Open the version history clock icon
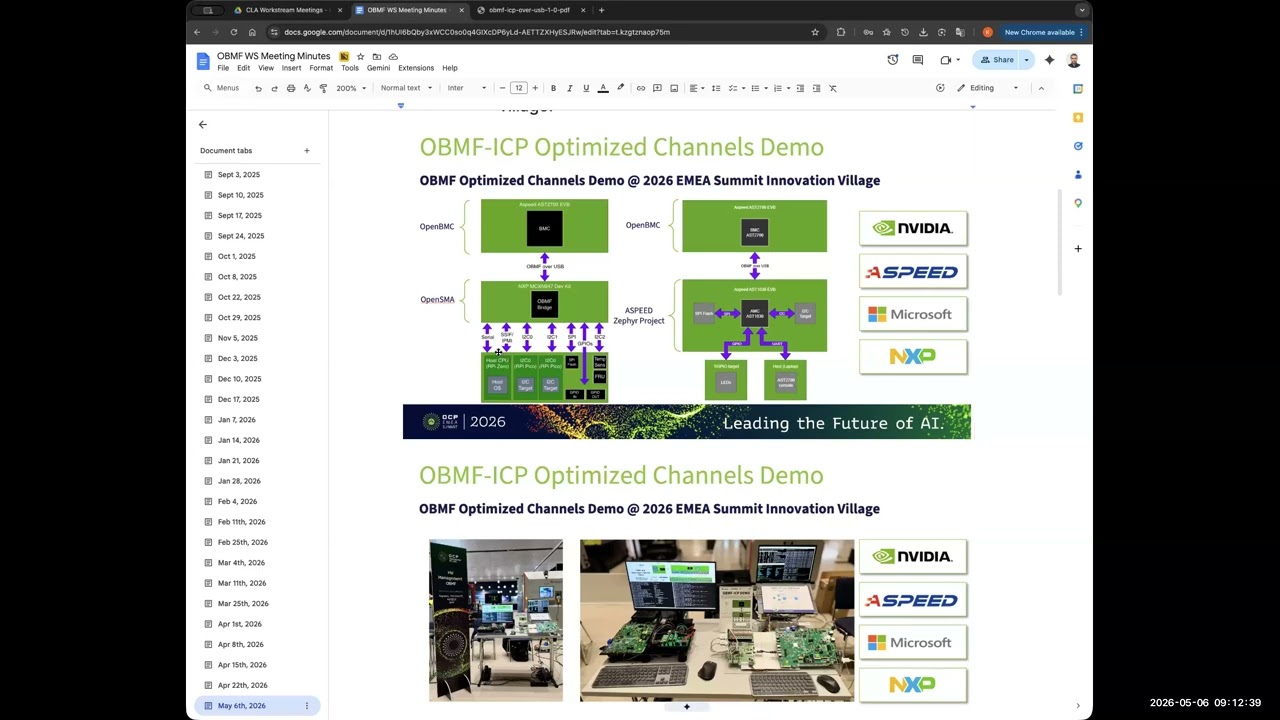 point(893,60)
